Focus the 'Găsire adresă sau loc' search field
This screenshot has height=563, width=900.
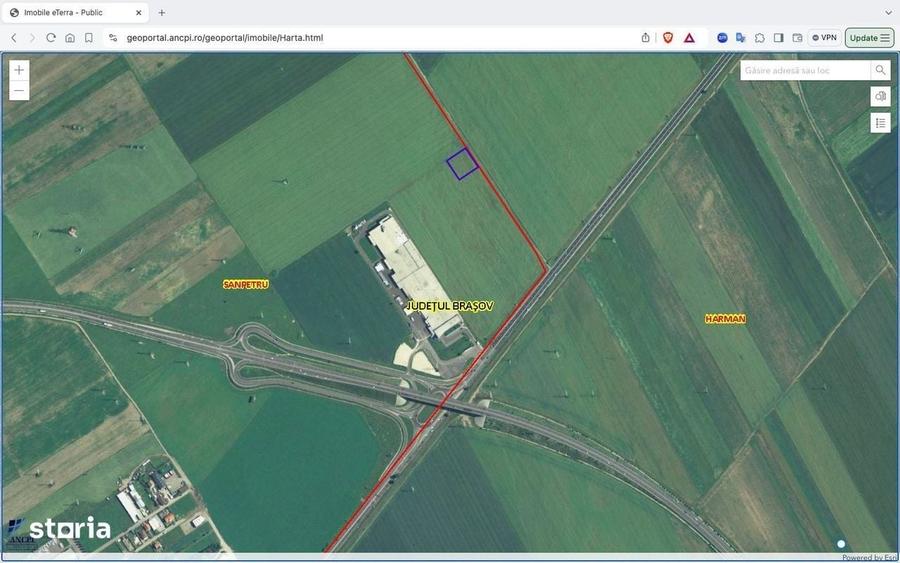(805, 70)
